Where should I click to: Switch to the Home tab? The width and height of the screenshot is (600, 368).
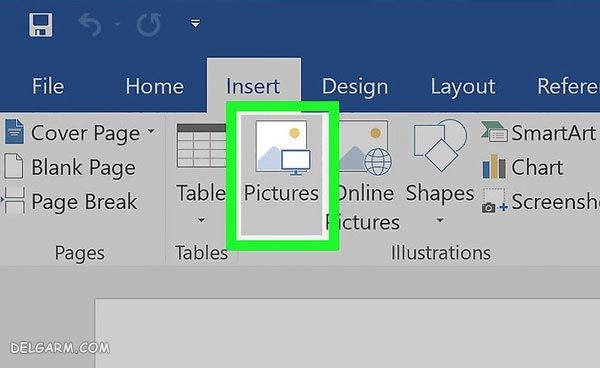[155, 86]
